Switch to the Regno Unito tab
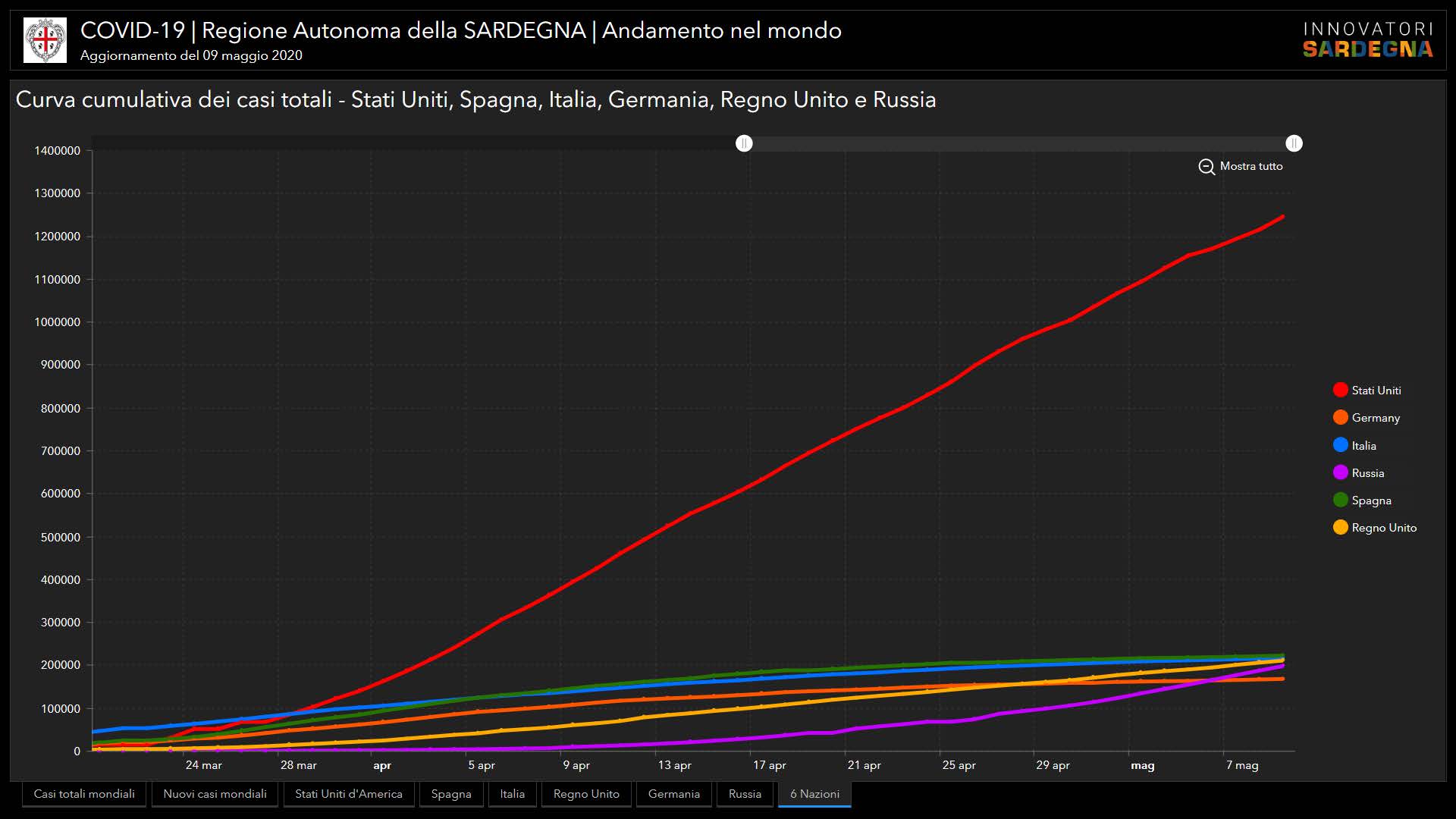 (585, 794)
